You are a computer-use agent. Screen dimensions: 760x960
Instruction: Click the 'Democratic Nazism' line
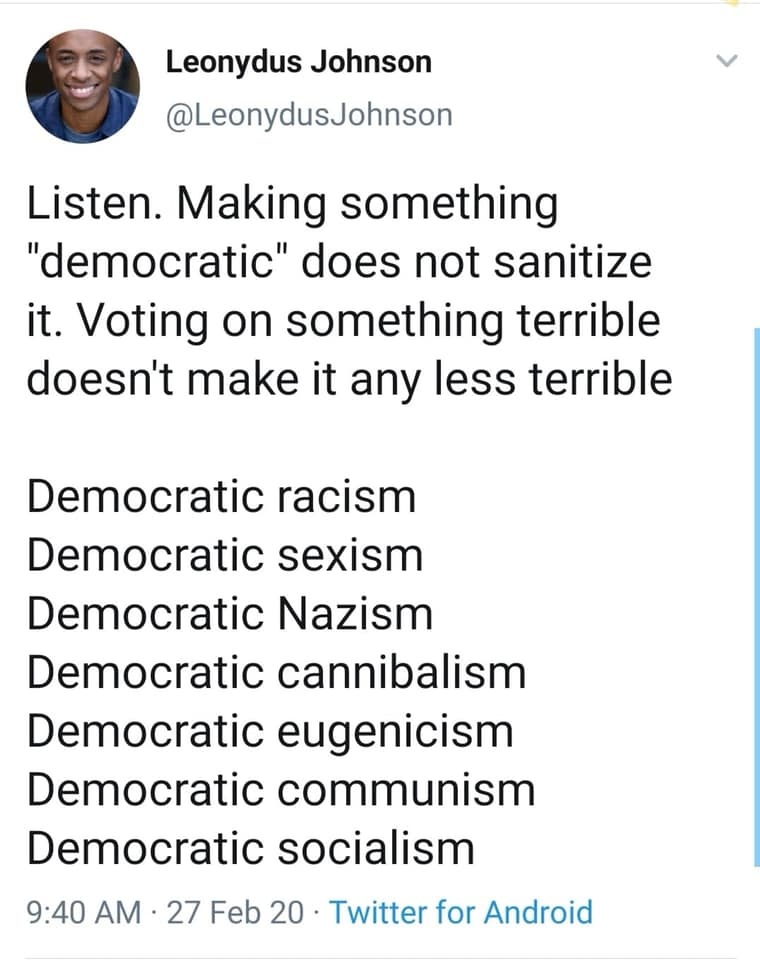230,613
